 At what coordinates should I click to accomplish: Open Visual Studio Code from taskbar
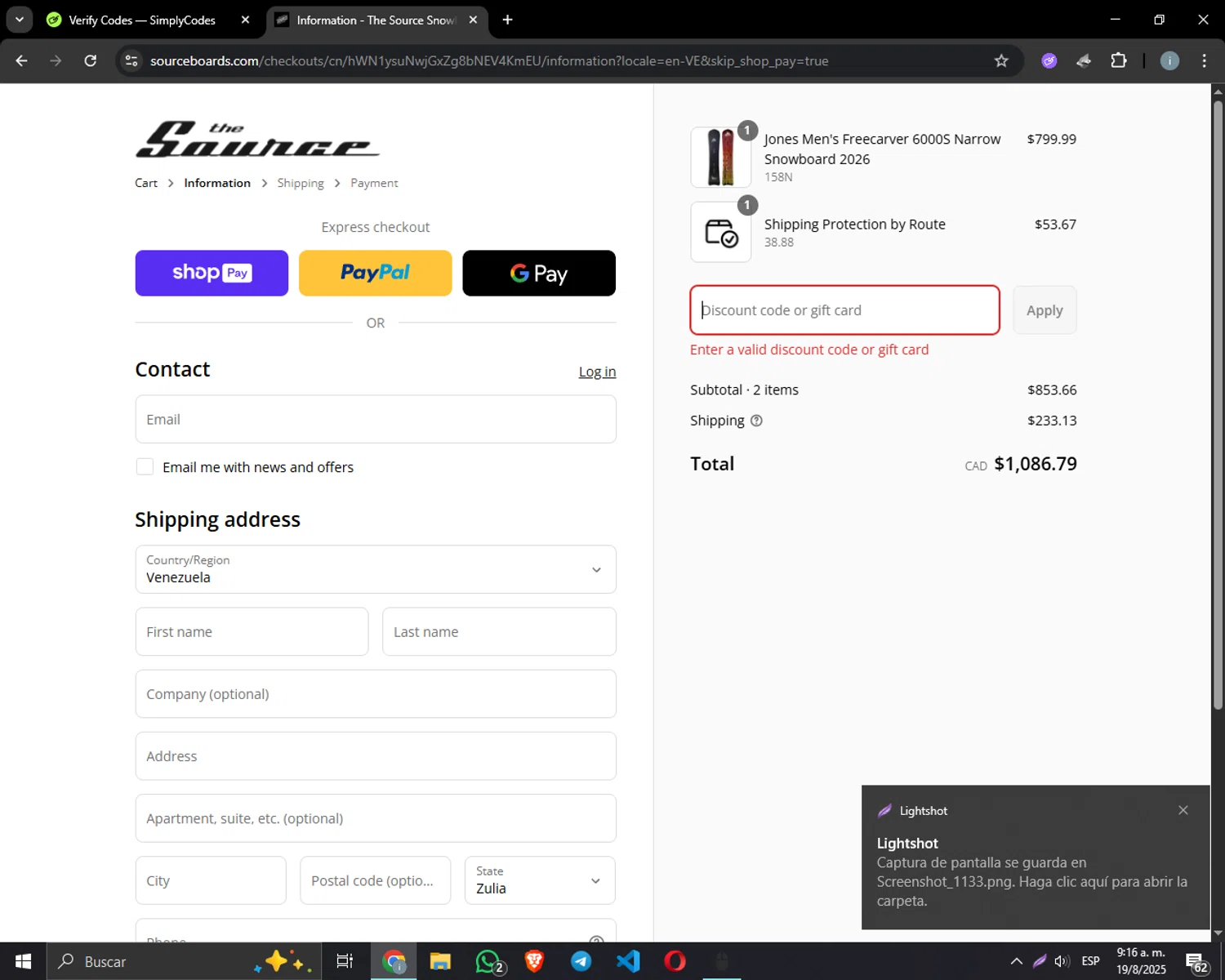click(x=628, y=961)
